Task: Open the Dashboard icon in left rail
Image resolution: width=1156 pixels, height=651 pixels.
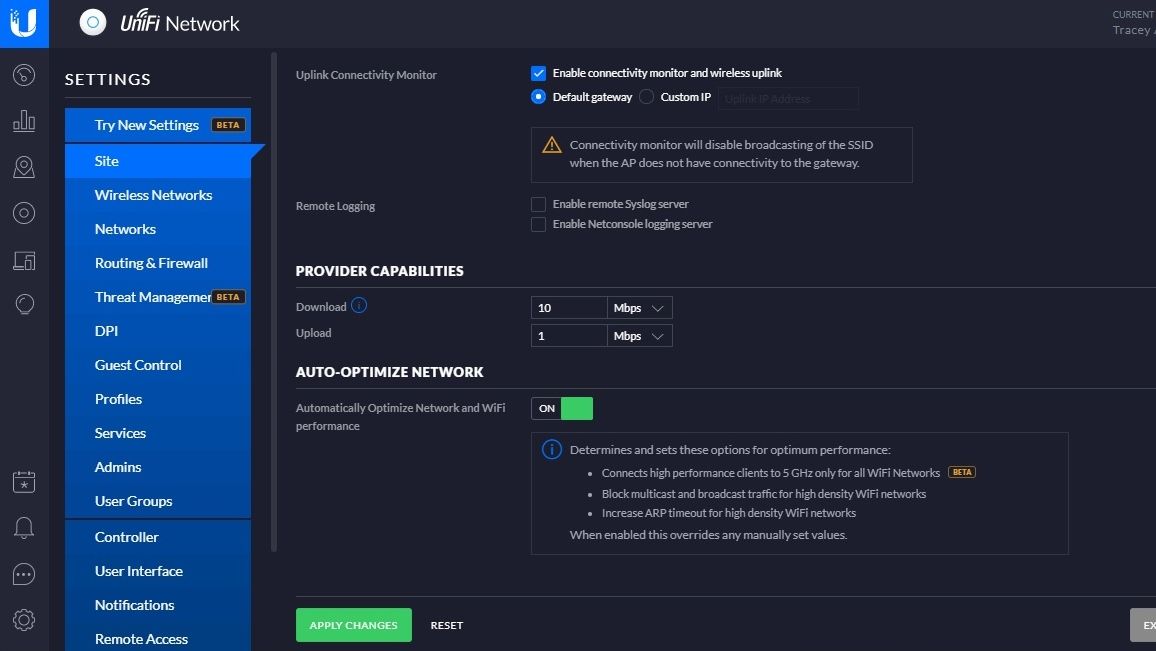Action: [24, 75]
